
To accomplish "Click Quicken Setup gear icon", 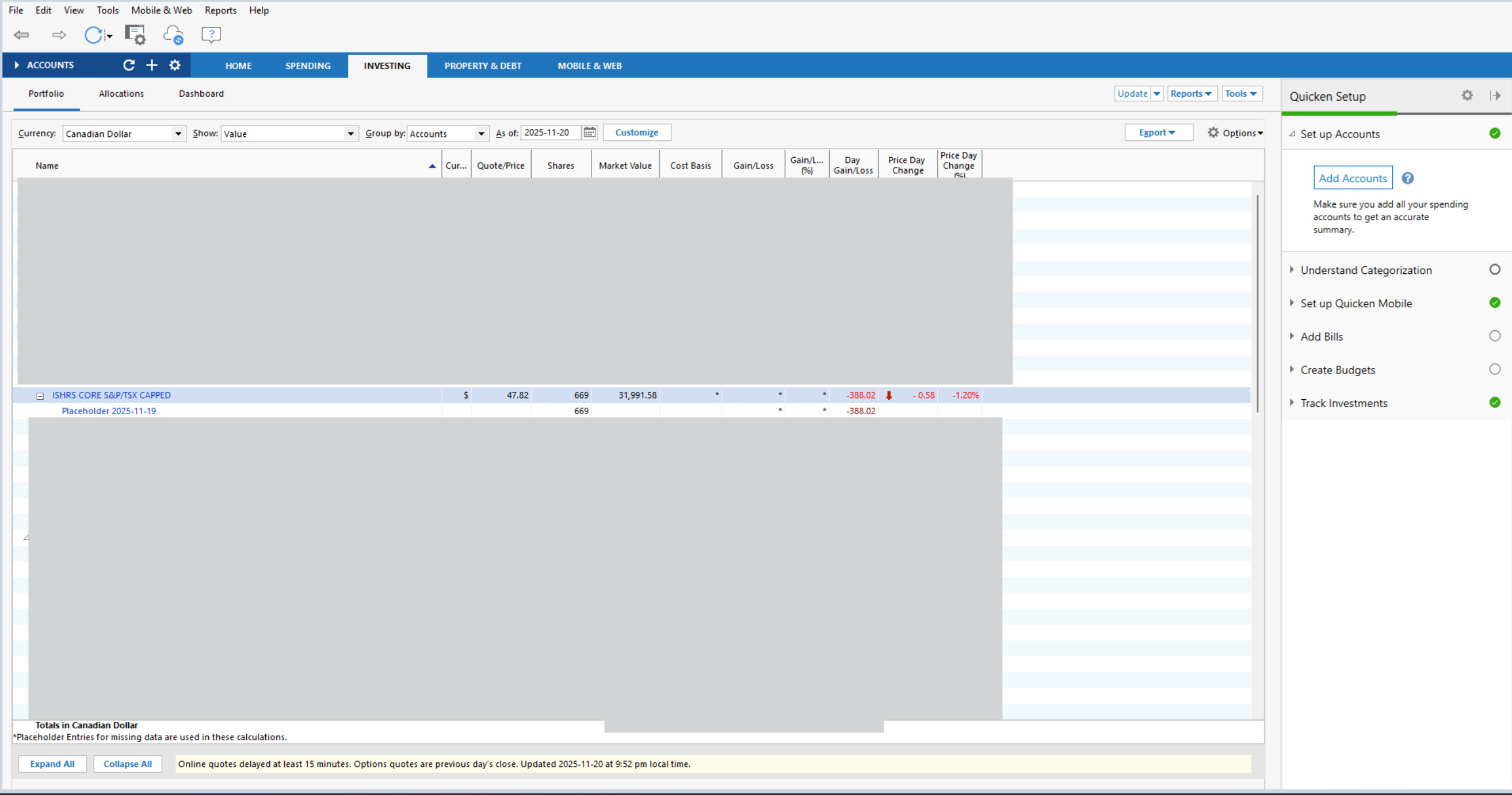I will point(1467,95).
